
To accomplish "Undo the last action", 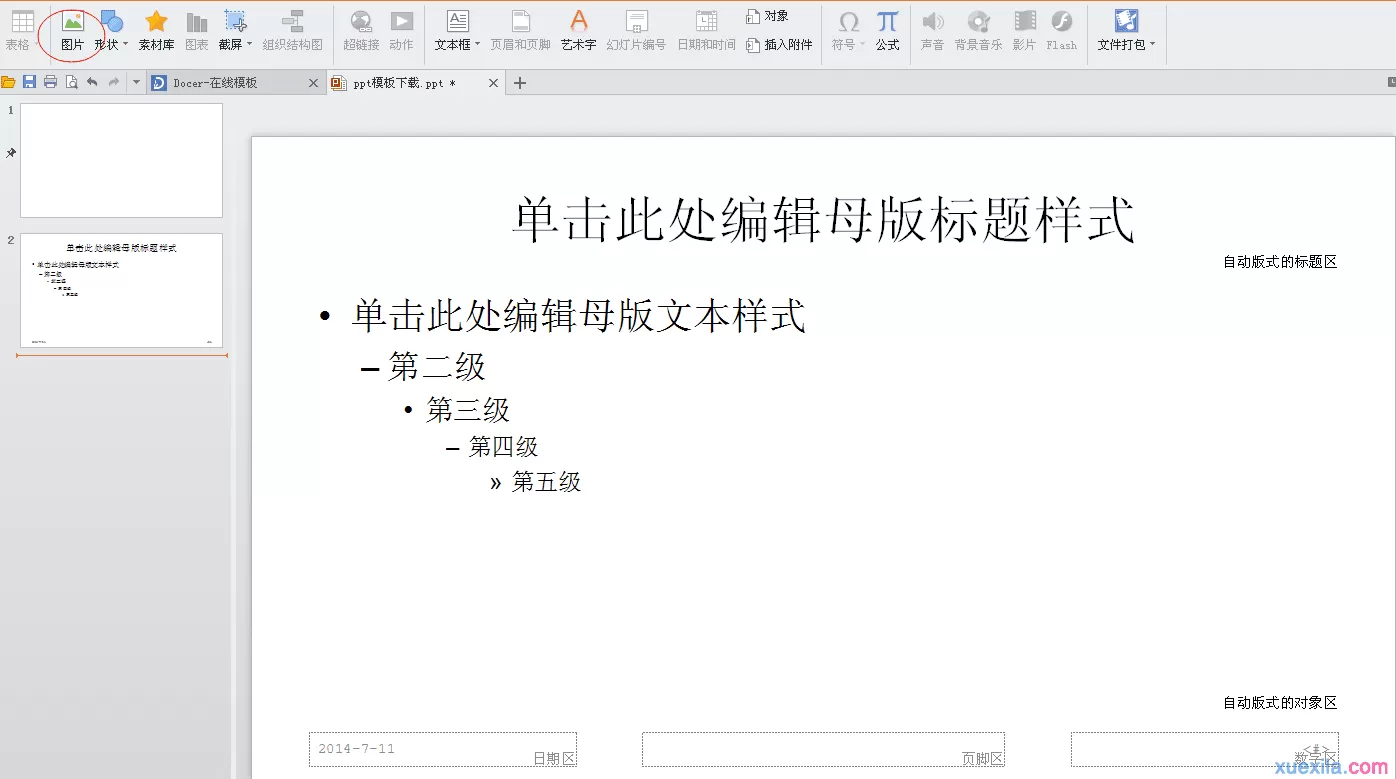I will click(x=92, y=82).
